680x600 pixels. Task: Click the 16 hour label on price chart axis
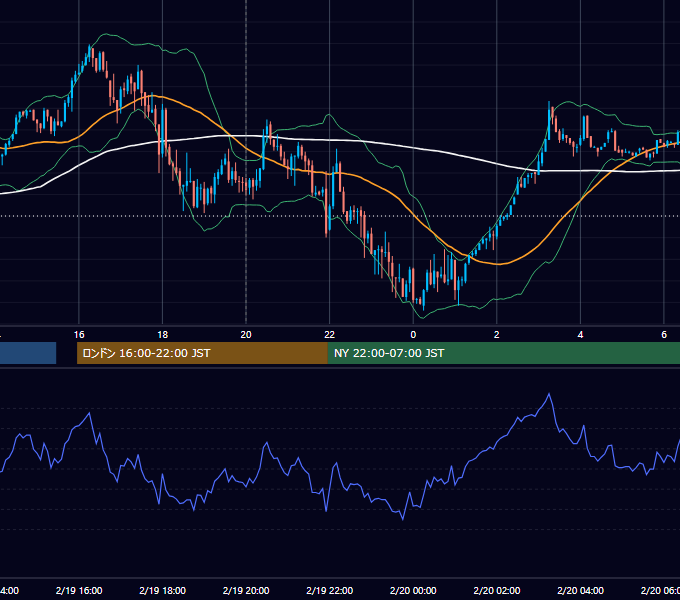[79, 335]
